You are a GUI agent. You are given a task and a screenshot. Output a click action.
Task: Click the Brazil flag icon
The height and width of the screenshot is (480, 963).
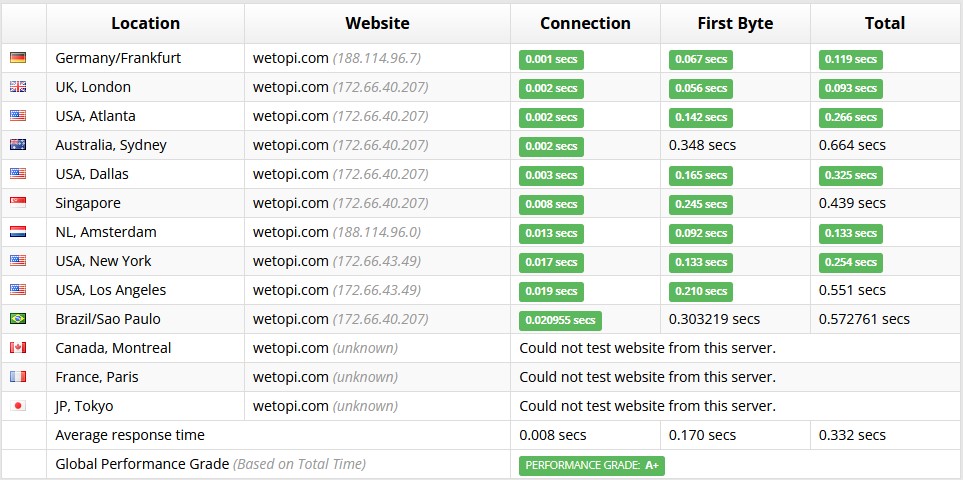[x=18, y=319]
